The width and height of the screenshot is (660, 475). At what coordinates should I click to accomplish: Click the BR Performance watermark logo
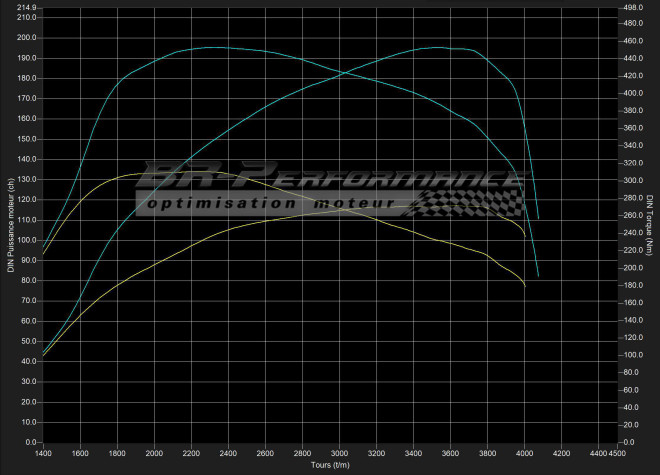coord(330,178)
